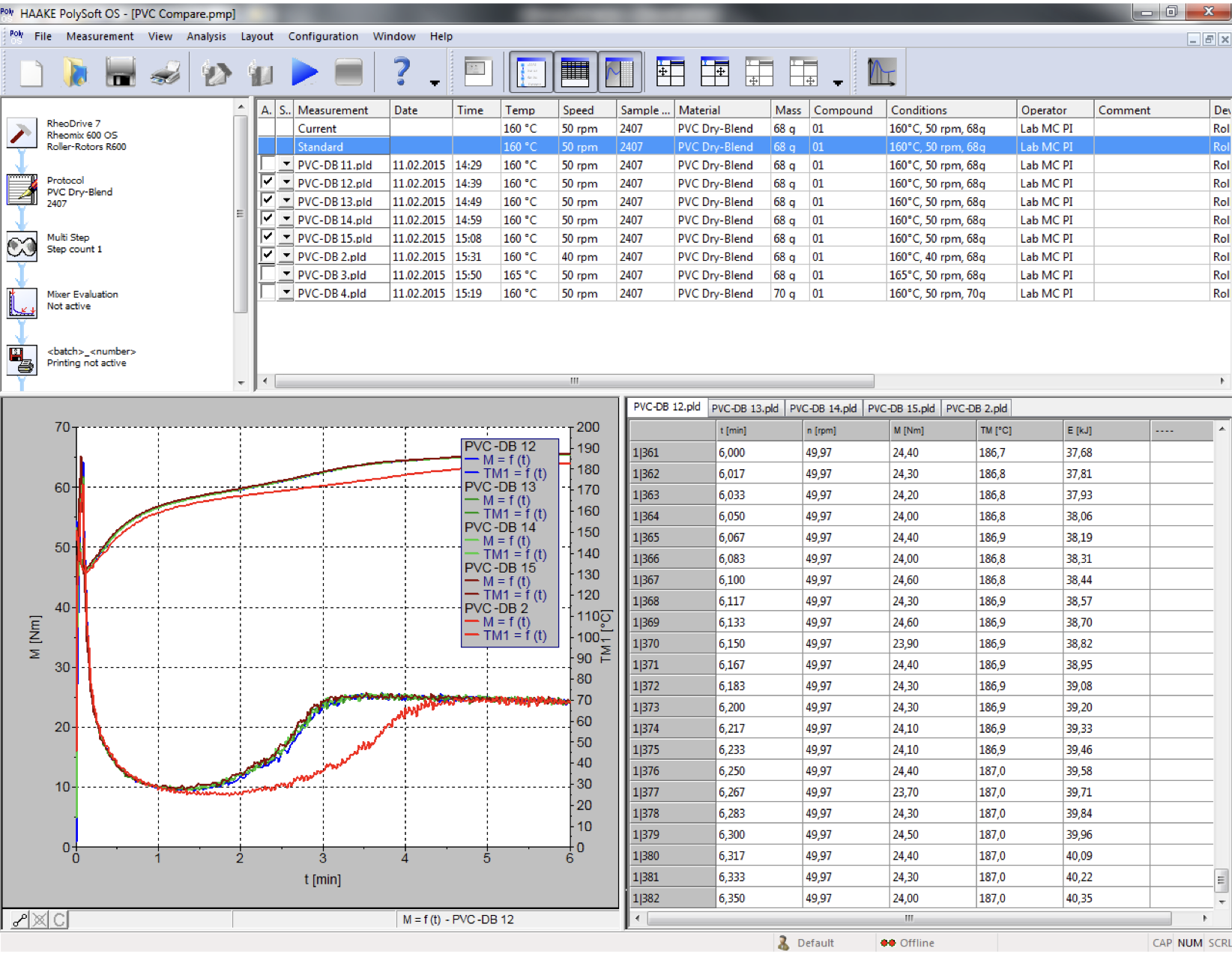The image size is (1232, 954).
Task: Enable the PVC-DB 4.pld checkbox
Action: point(268,293)
